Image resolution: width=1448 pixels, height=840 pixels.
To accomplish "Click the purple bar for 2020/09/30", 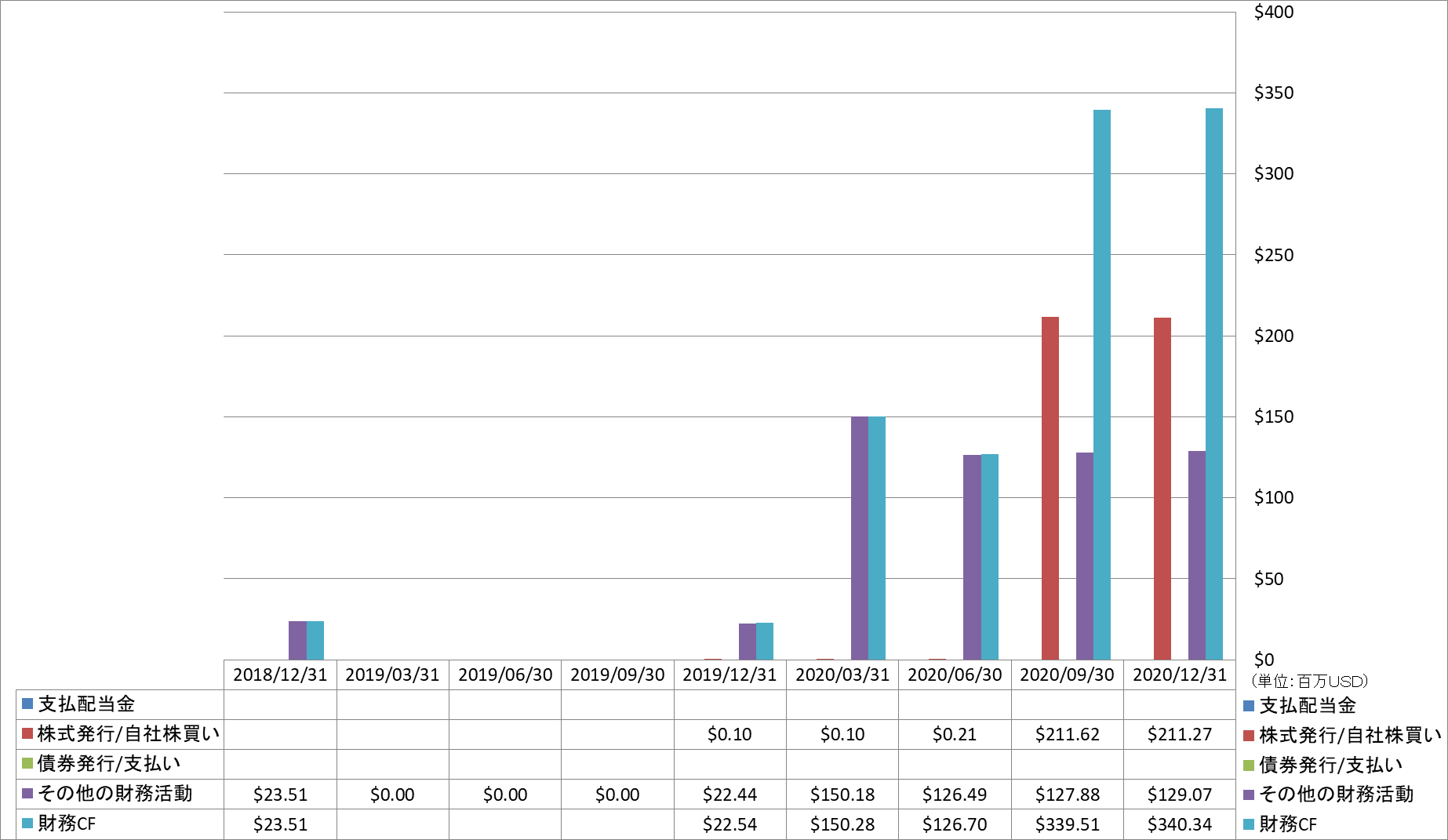I will point(1085,556).
